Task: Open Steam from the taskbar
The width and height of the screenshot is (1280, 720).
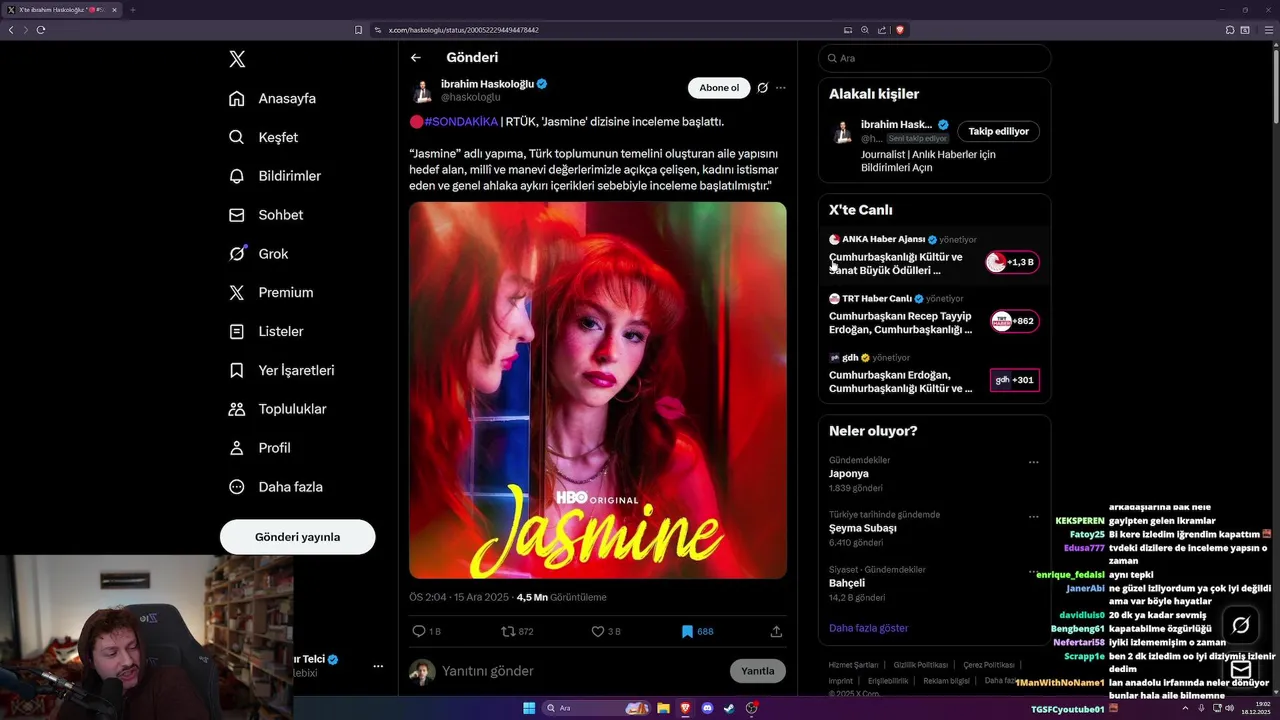Action: (x=729, y=708)
